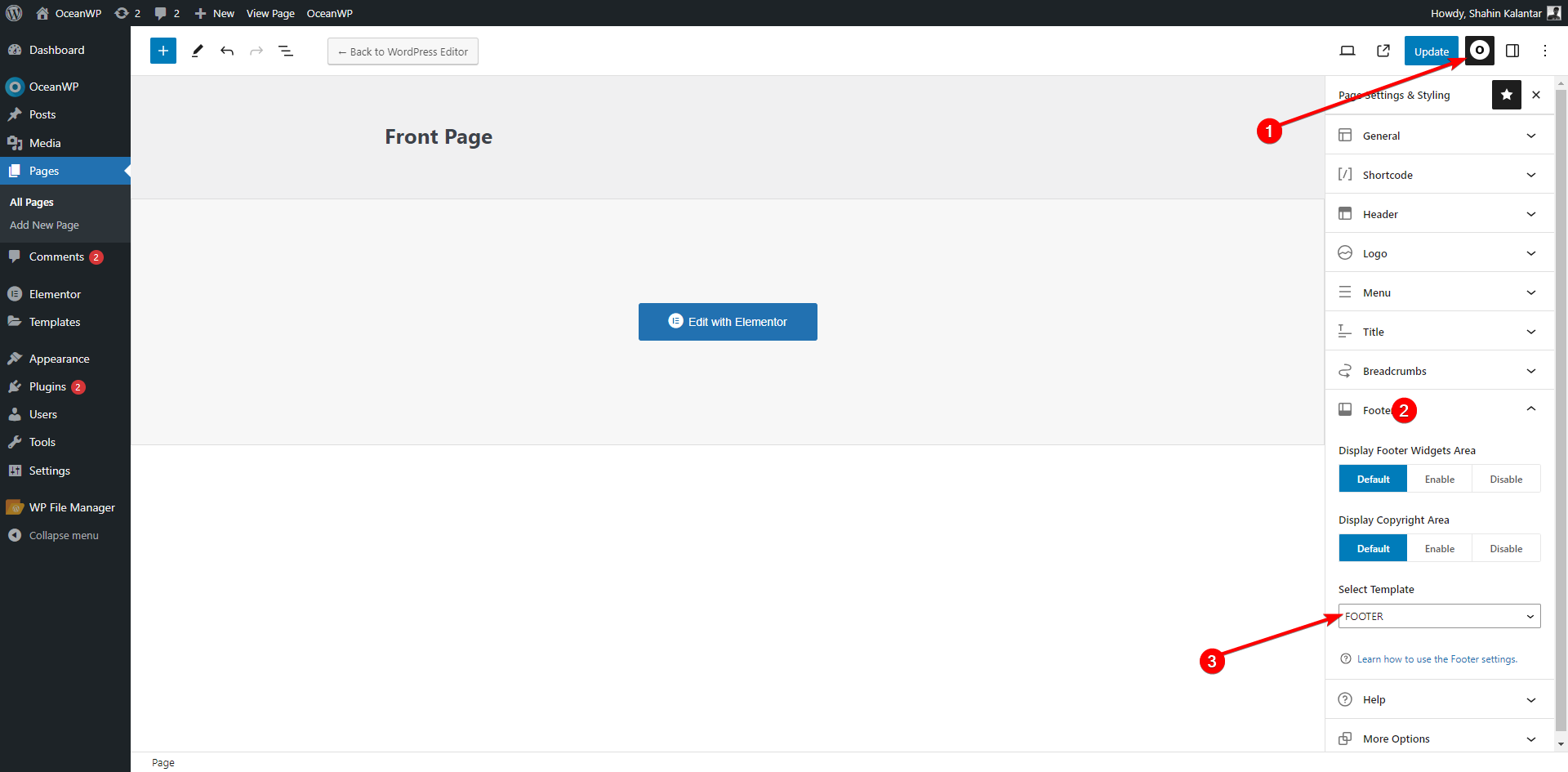Open the Select Template dropdown
Viewport: 1568px width, 772px height.
pos(1439,616)
